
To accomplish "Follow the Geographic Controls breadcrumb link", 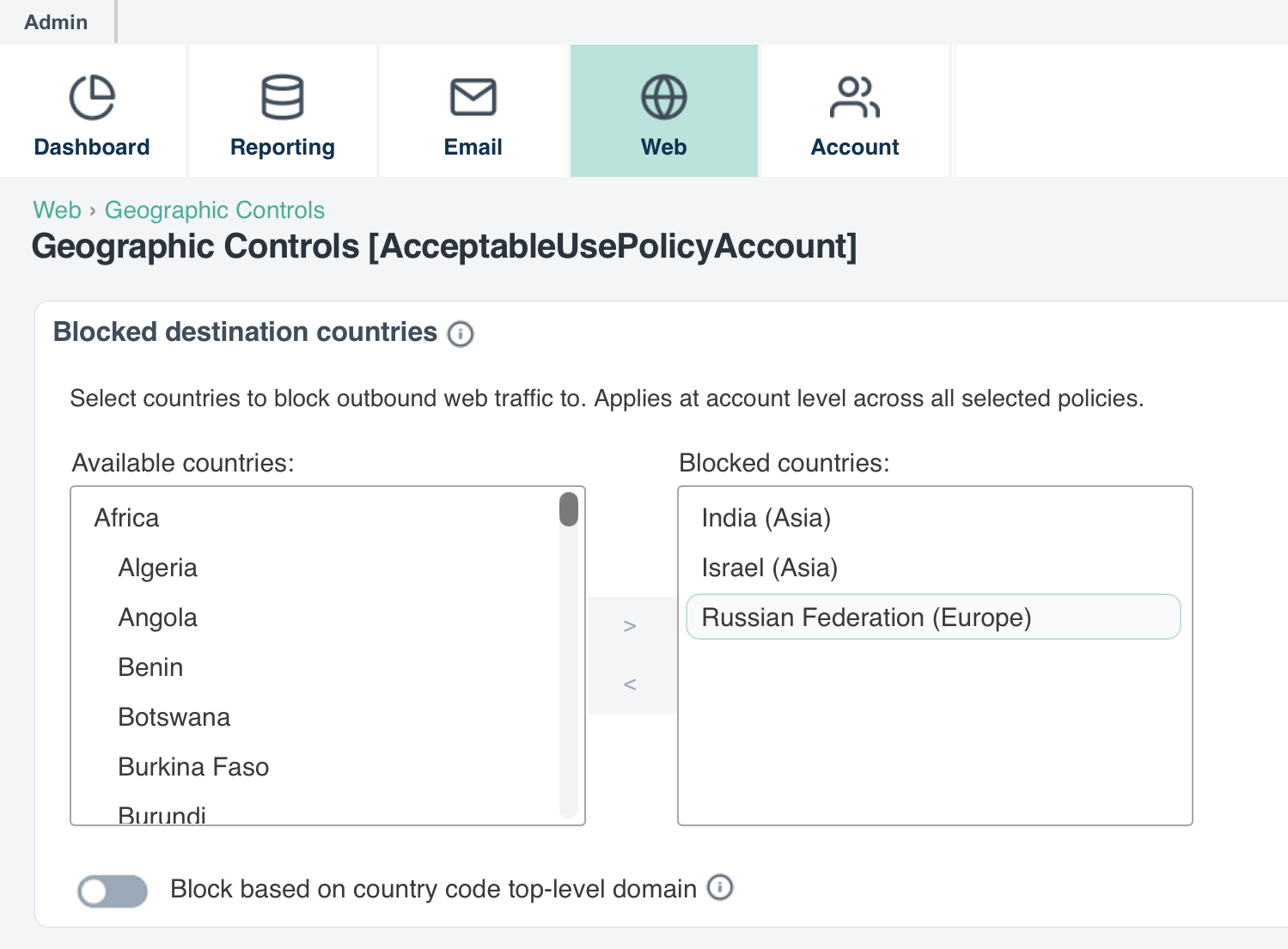I will (215, 210).
